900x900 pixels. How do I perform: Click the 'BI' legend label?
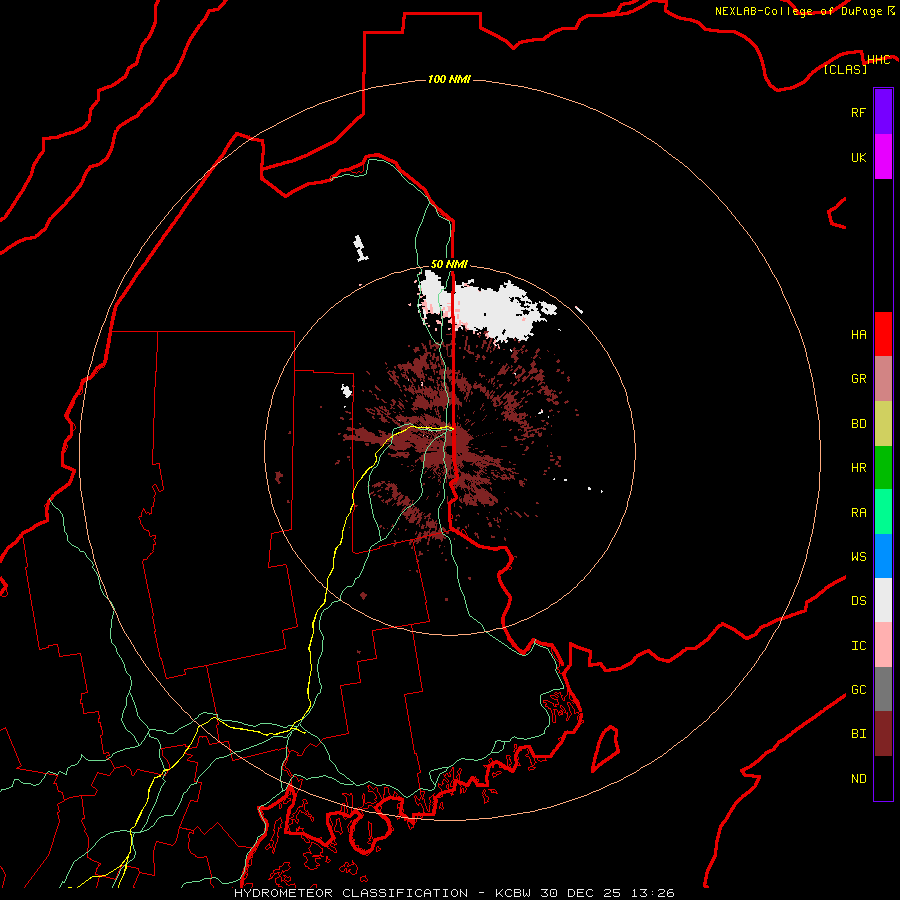(x=858, y=734)
